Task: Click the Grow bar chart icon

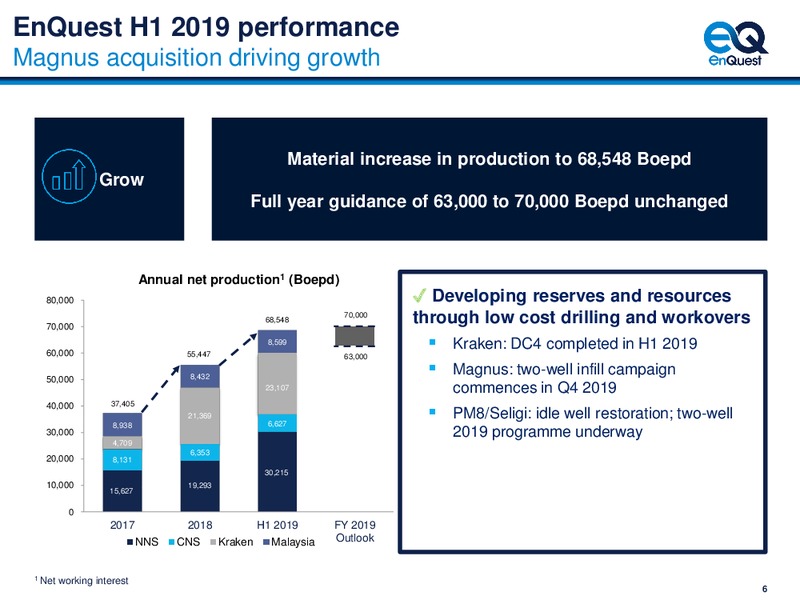Action: pos(69,176)
